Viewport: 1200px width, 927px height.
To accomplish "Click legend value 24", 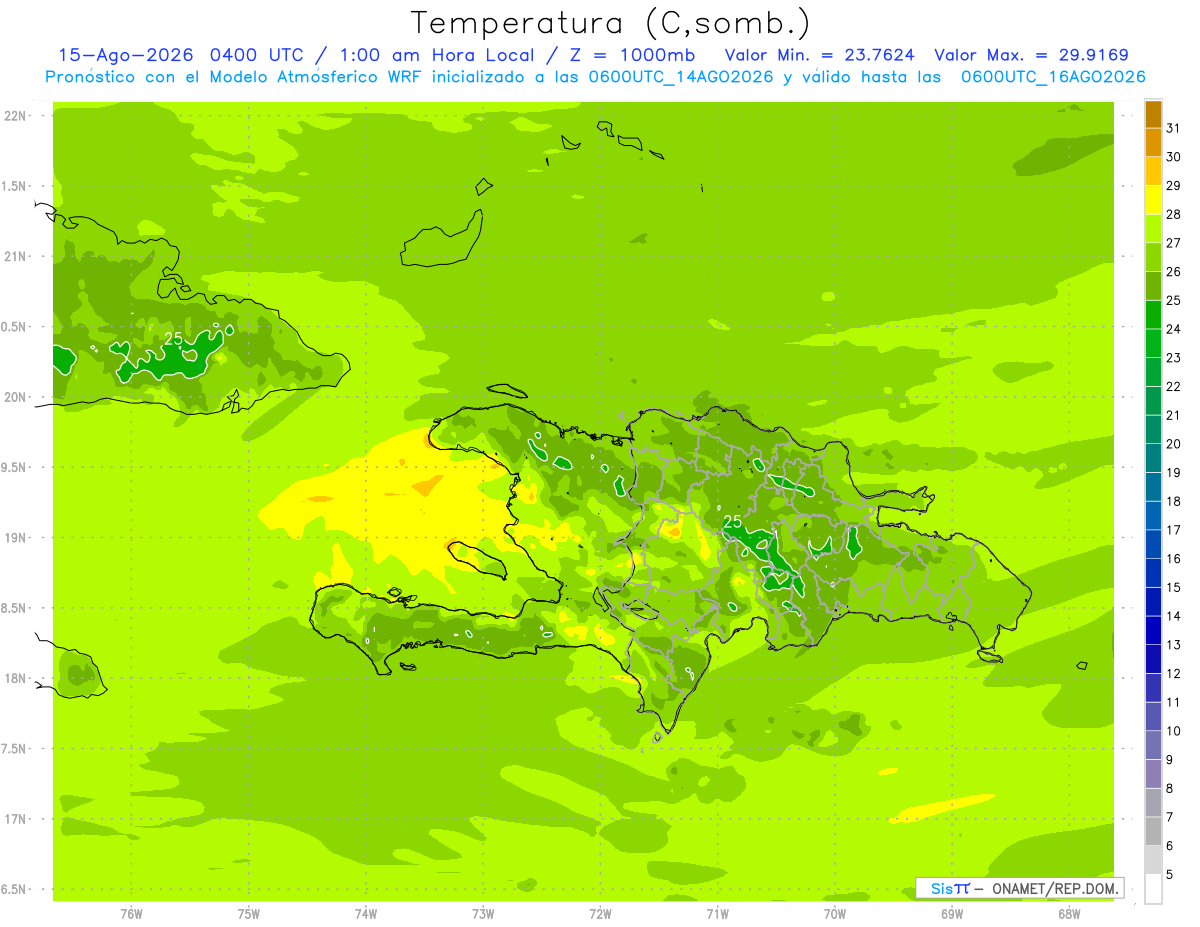I will 1174,329.
